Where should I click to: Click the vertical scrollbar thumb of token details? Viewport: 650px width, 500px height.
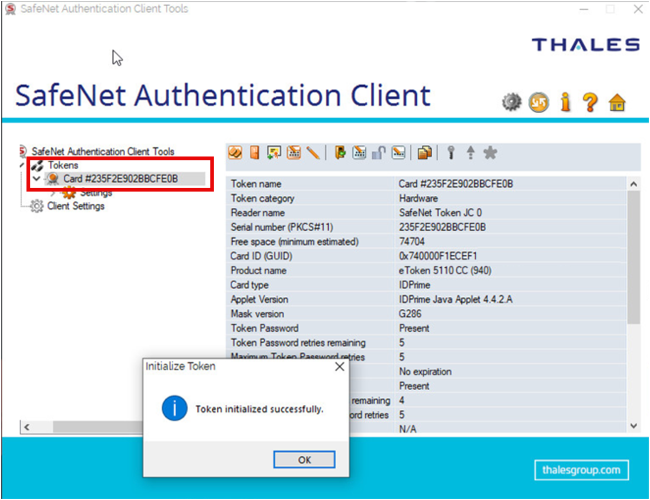coord(633,257)
